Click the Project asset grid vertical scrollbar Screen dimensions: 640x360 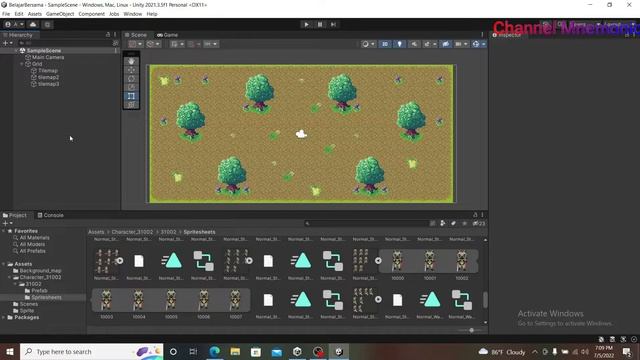[485, 300]
